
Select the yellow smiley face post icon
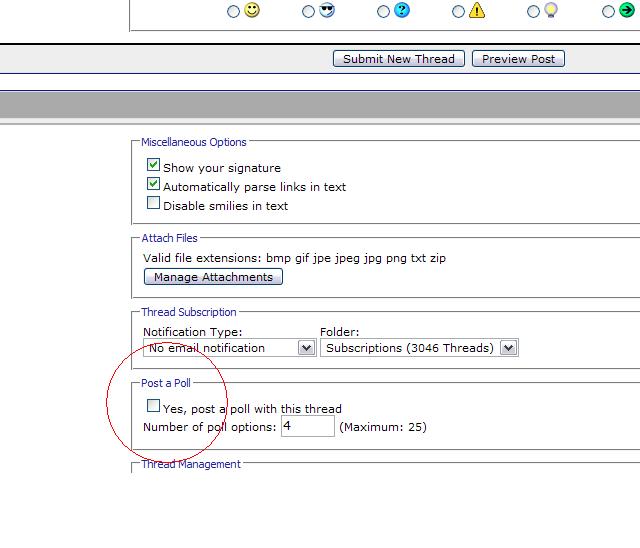[x=252, y=10]
